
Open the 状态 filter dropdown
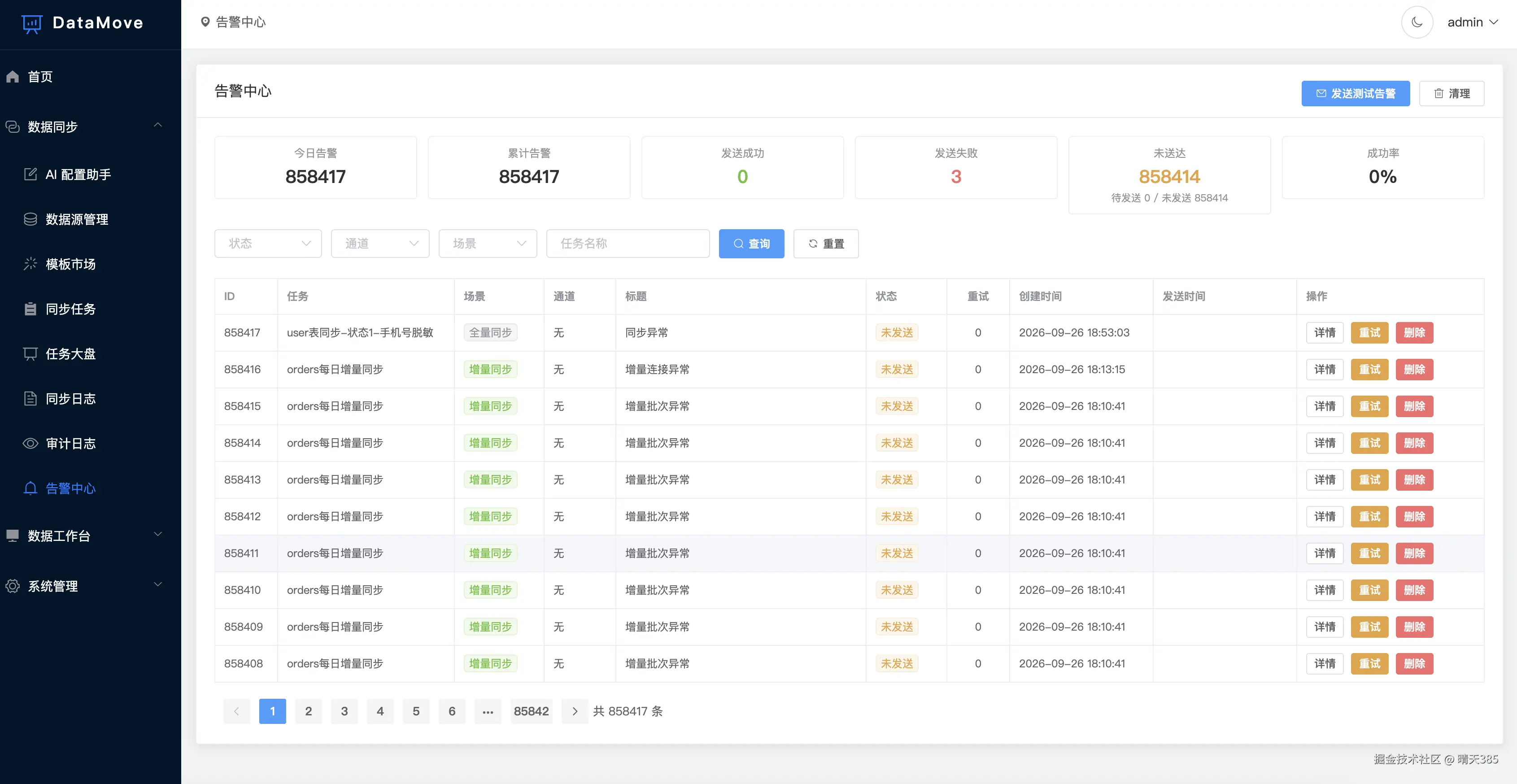pyautogui.click(x=268, y=243)
